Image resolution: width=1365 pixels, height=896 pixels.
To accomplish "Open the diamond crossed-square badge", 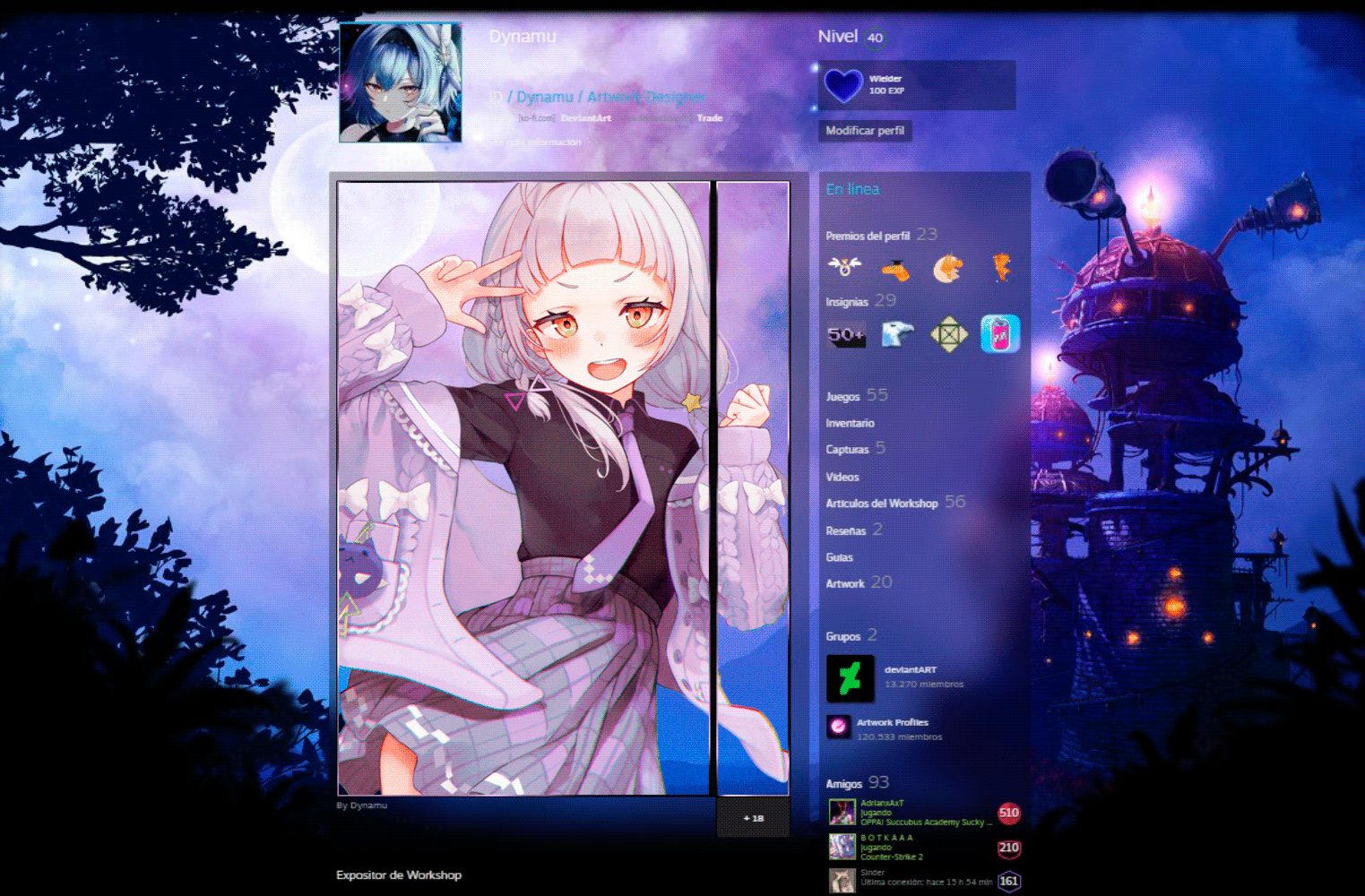I will tap(948, 335).
